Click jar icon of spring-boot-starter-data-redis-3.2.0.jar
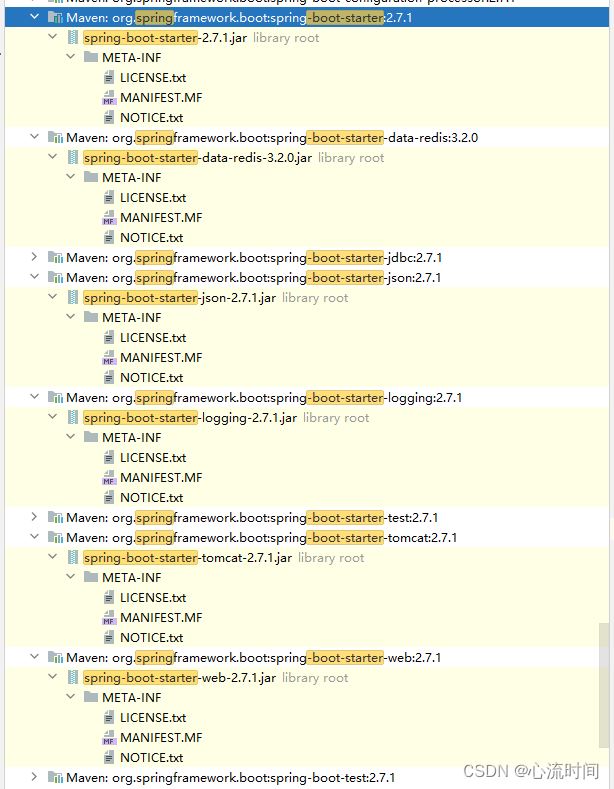The height and width of the screenshot is (789, 614). (x=73, y=157)
